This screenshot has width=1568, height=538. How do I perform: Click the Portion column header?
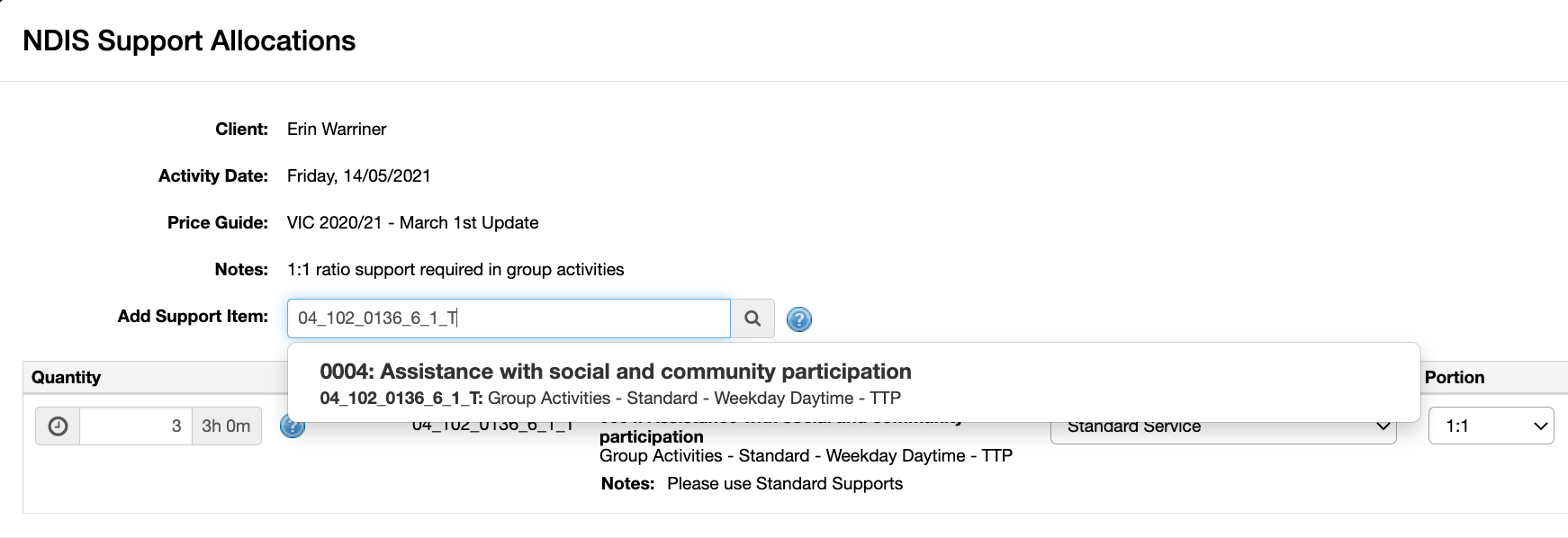pyautogui.click(x=1455, y=377)
